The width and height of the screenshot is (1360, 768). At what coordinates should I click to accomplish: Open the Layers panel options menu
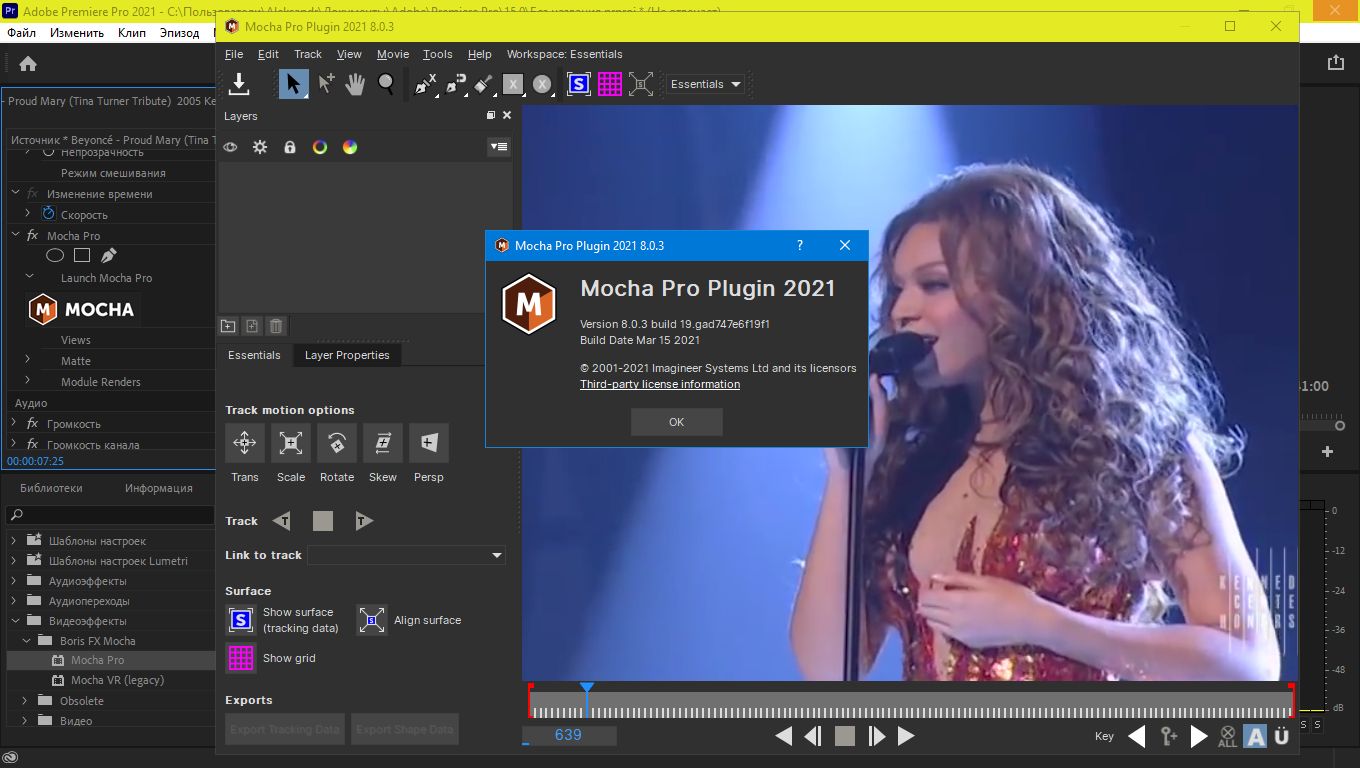(x=499, y=147)
